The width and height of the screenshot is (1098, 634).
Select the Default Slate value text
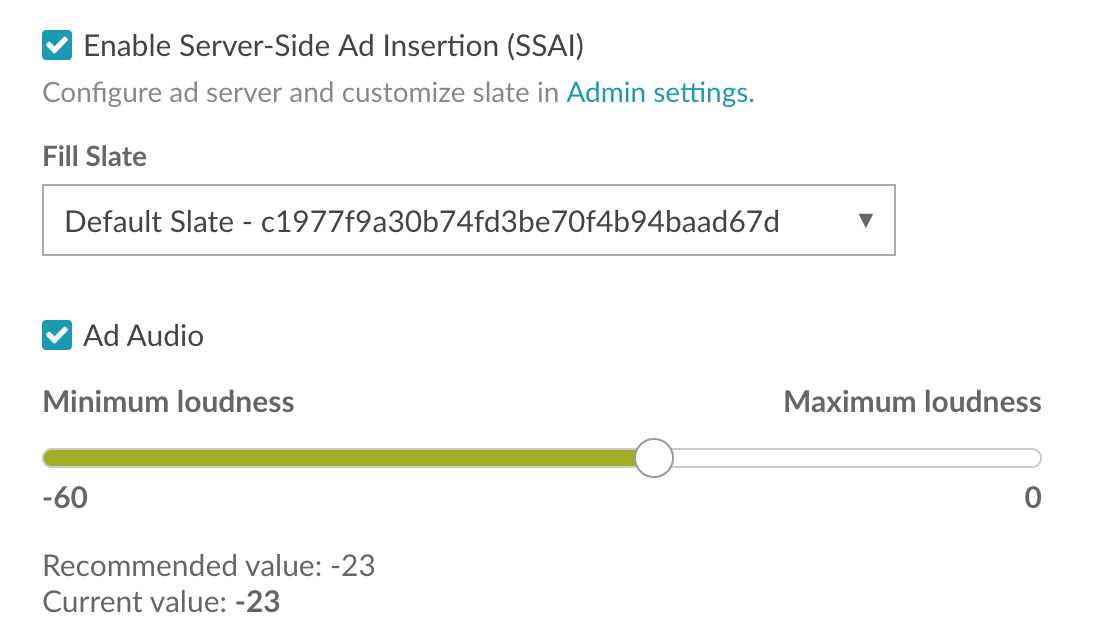[422, 221]
